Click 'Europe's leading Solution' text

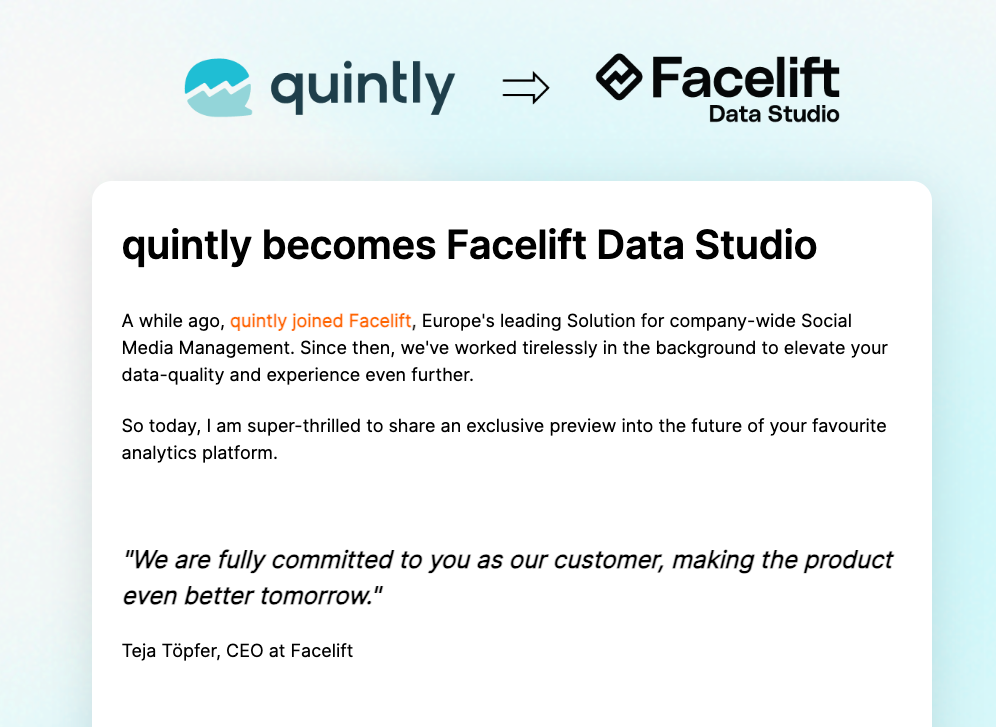coord(521,321)
